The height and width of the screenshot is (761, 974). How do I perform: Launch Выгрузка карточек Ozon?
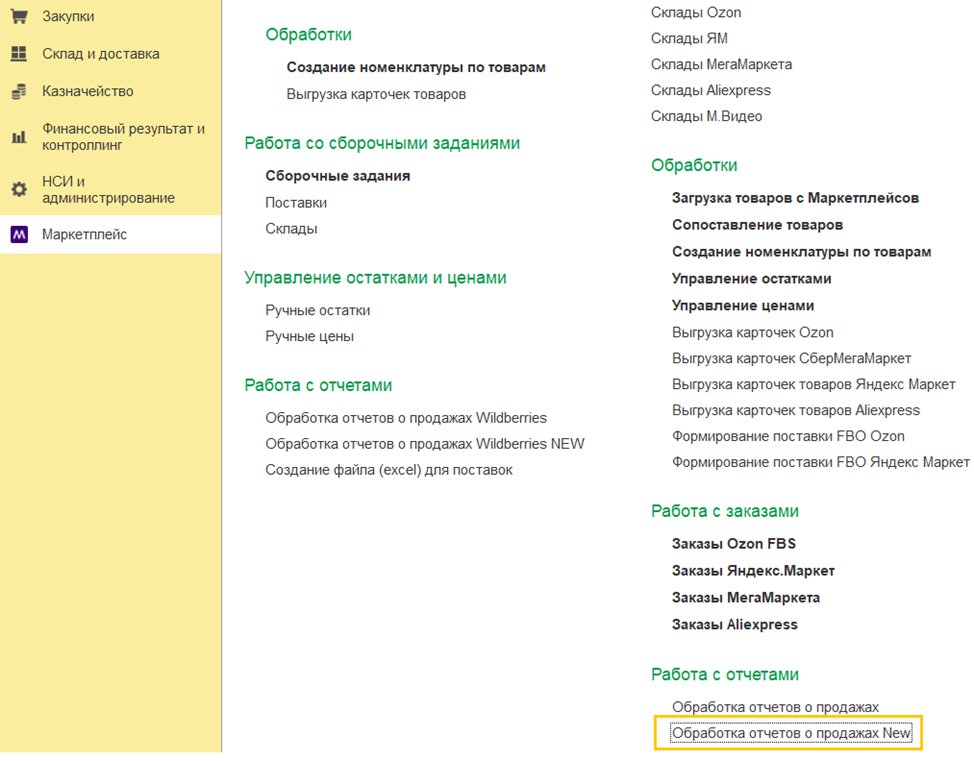pos(753,332)
